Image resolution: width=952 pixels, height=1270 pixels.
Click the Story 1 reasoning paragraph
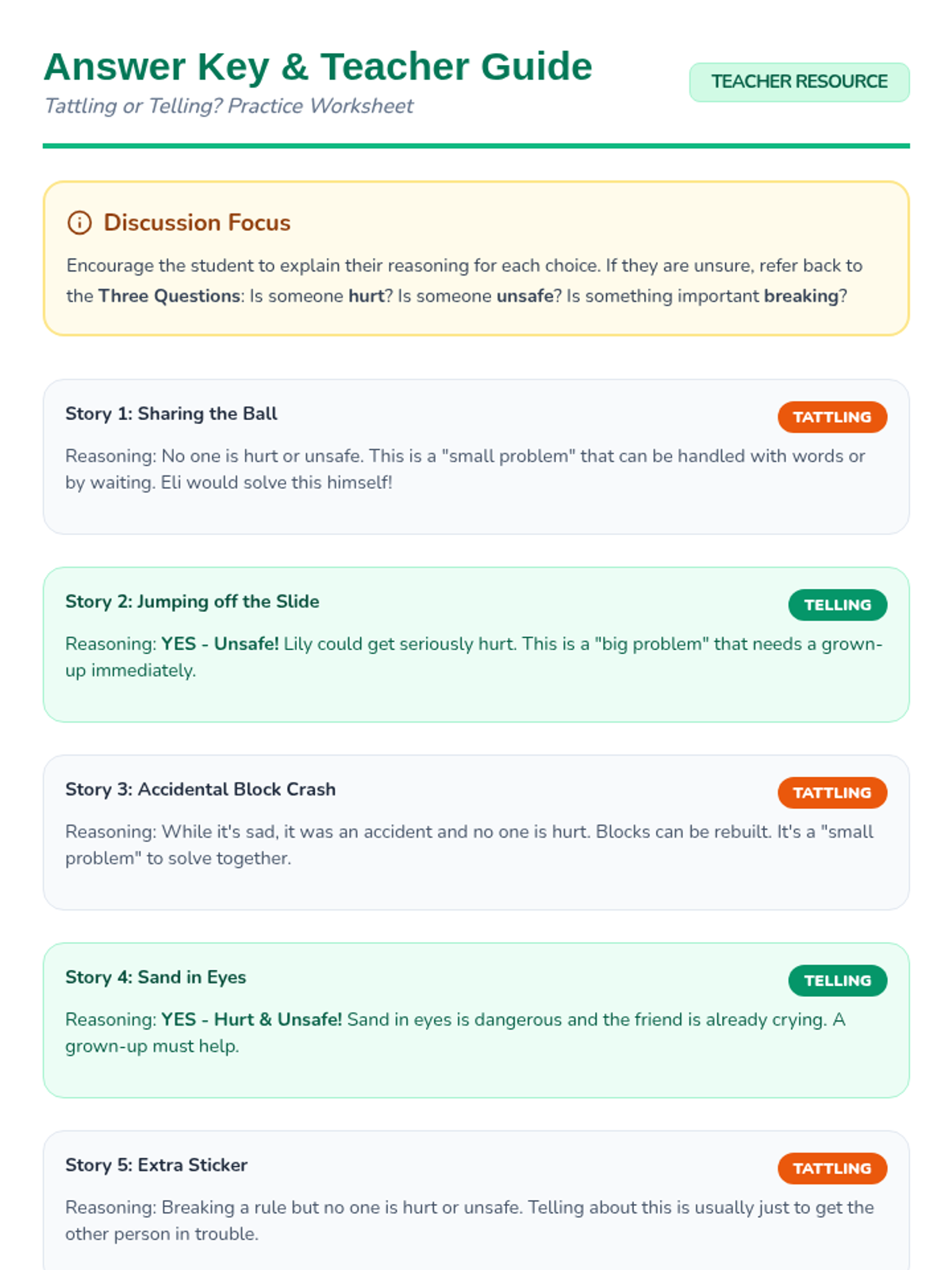465,469
